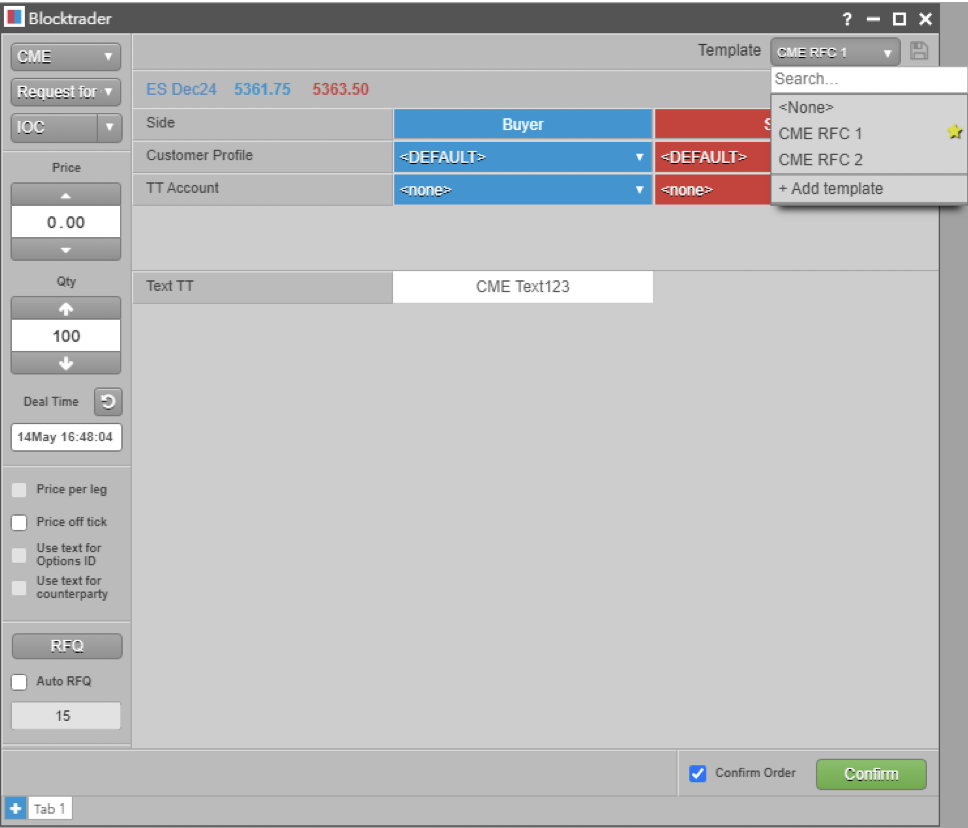Mark CME RFC 1 favorite star

point(954,132)
